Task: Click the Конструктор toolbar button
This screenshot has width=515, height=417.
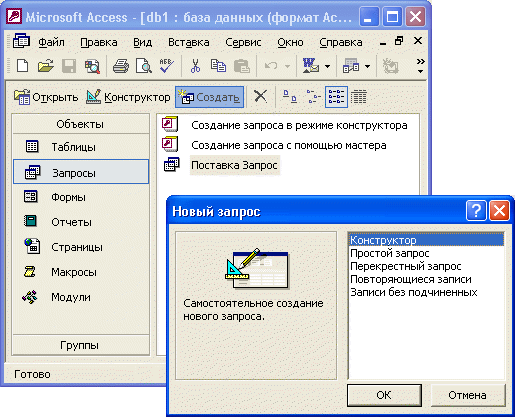Action: tap(128, 97)
